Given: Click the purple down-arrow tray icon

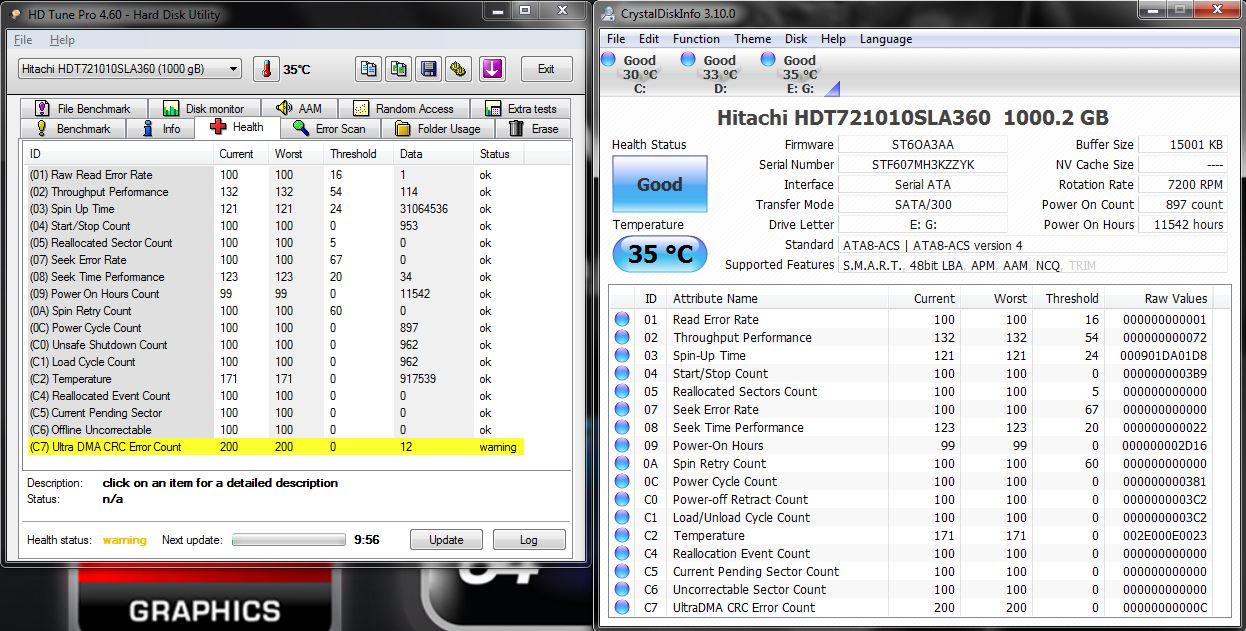Looking at the screenshot, I should coord(491,69).
